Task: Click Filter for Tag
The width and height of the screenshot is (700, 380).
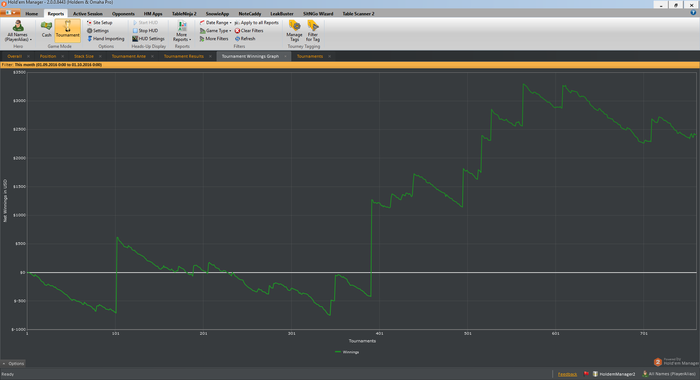Action: (x=312, y=31)
